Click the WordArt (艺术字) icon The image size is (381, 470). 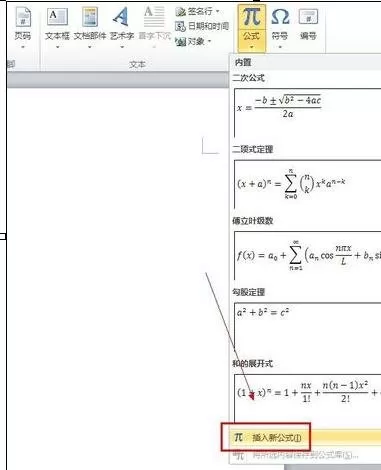click(121, 17)
